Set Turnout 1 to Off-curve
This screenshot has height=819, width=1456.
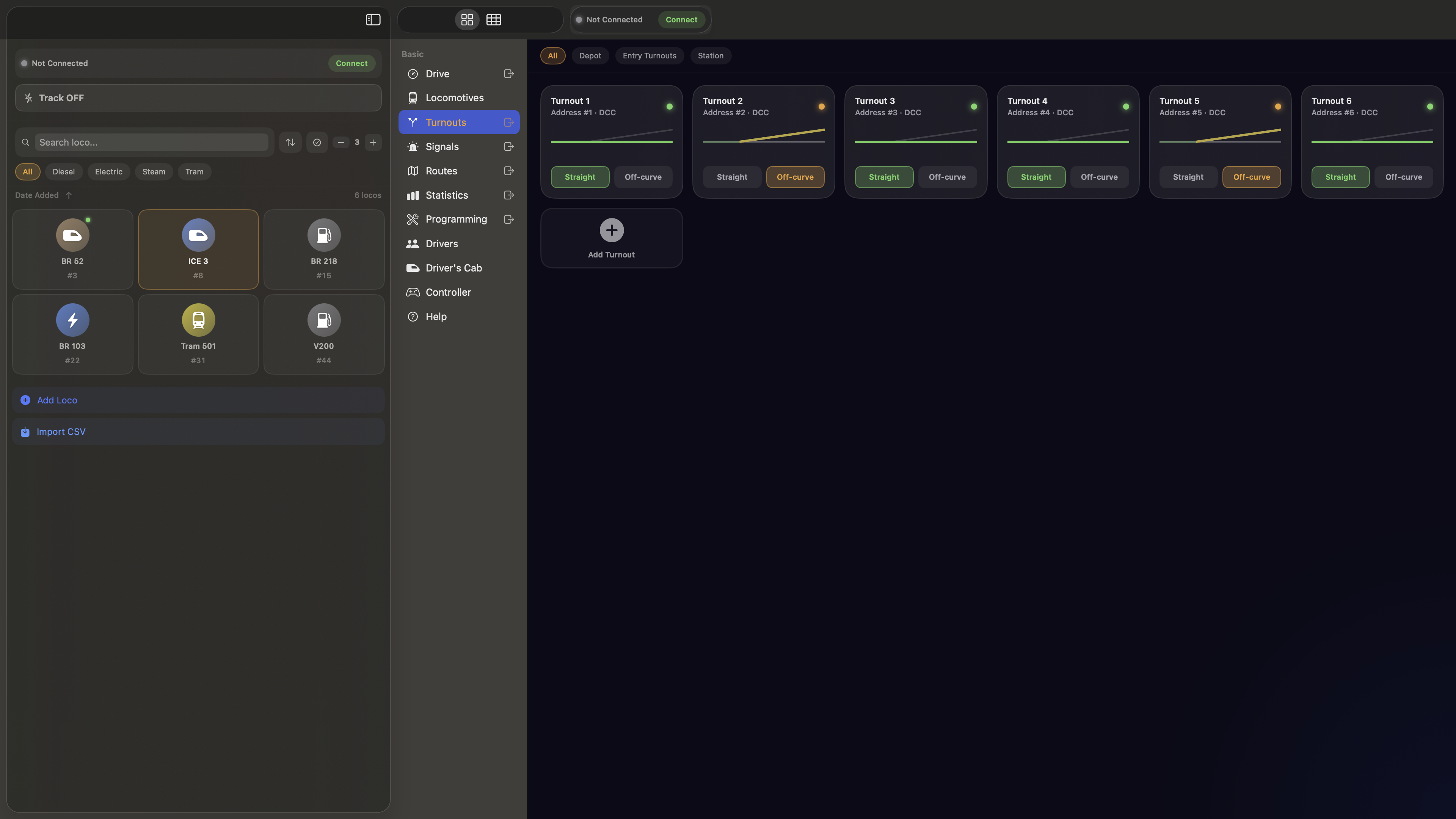(x=643, y=177)
